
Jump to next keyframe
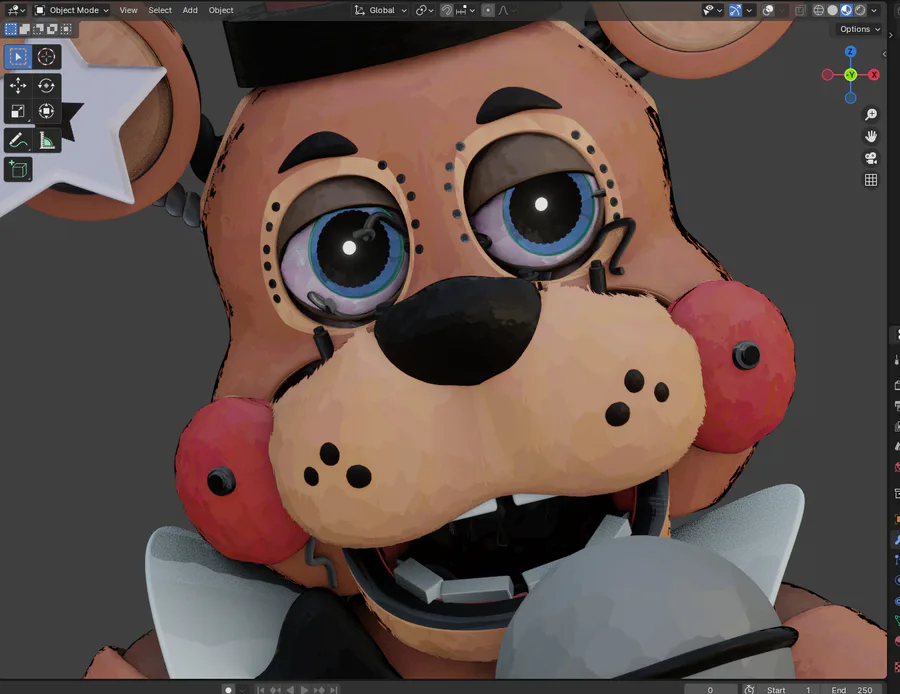pyautogui.click(x=319, y=689)
